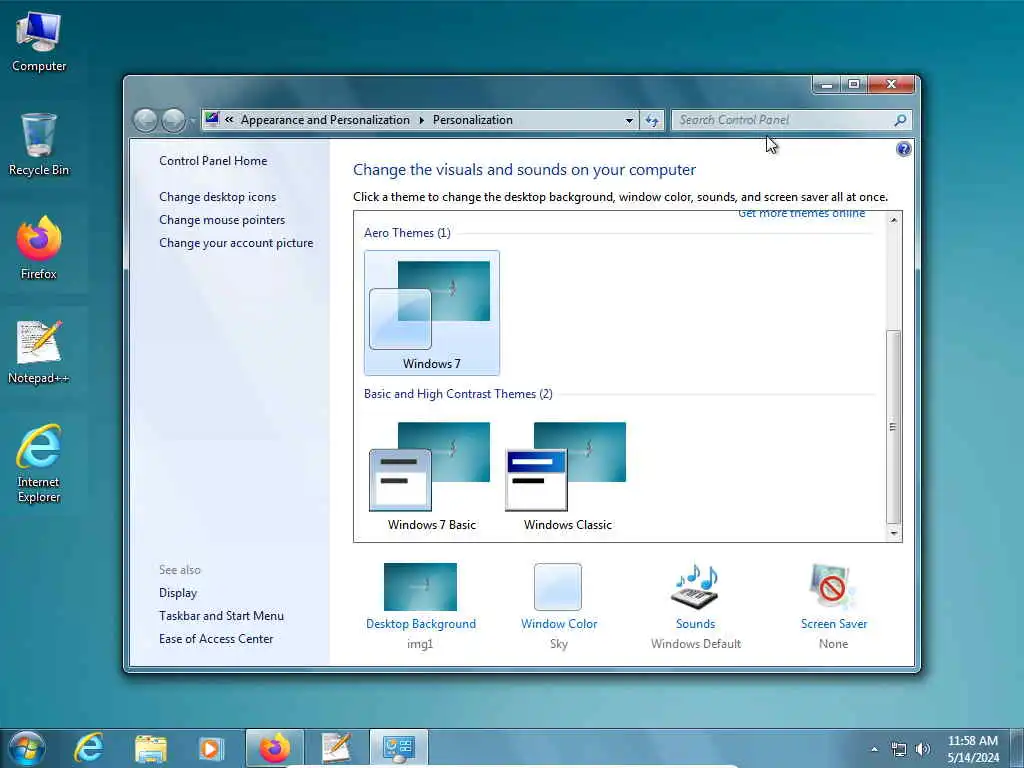Expand the Appearance and Personalization breadcrumb arrow

coord(421,120)
